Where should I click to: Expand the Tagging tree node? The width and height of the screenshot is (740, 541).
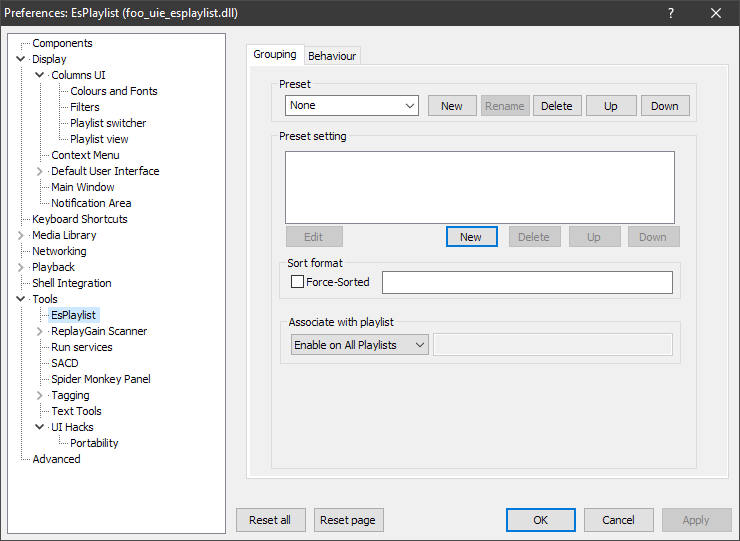pos(40,395)
